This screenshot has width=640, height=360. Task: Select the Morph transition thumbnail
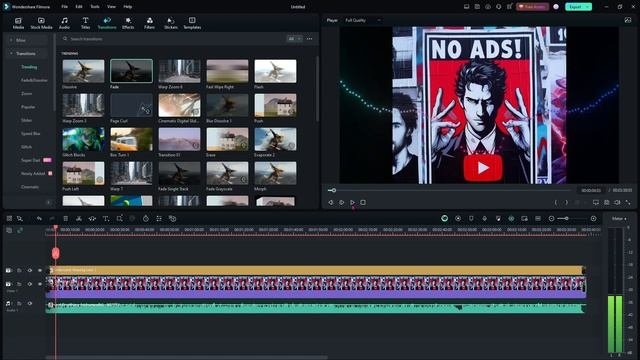pyautogui.click(x=276, y=173)
